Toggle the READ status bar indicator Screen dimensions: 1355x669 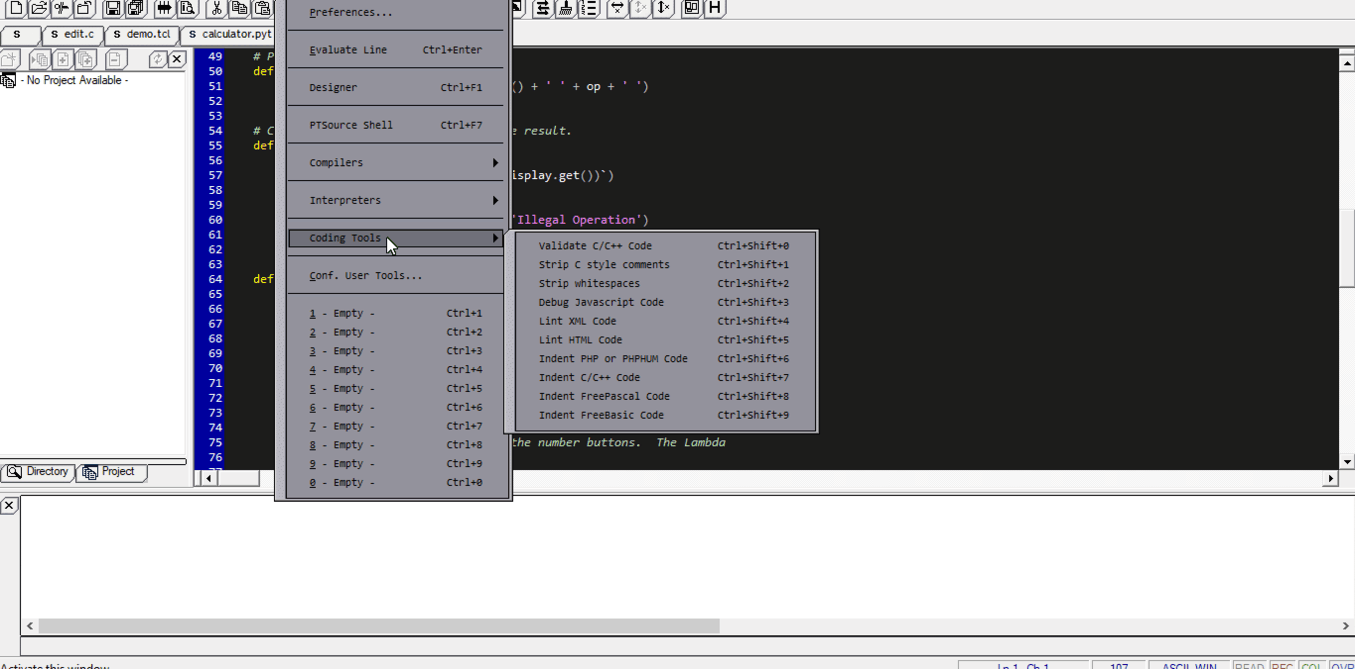[1249, 666]
